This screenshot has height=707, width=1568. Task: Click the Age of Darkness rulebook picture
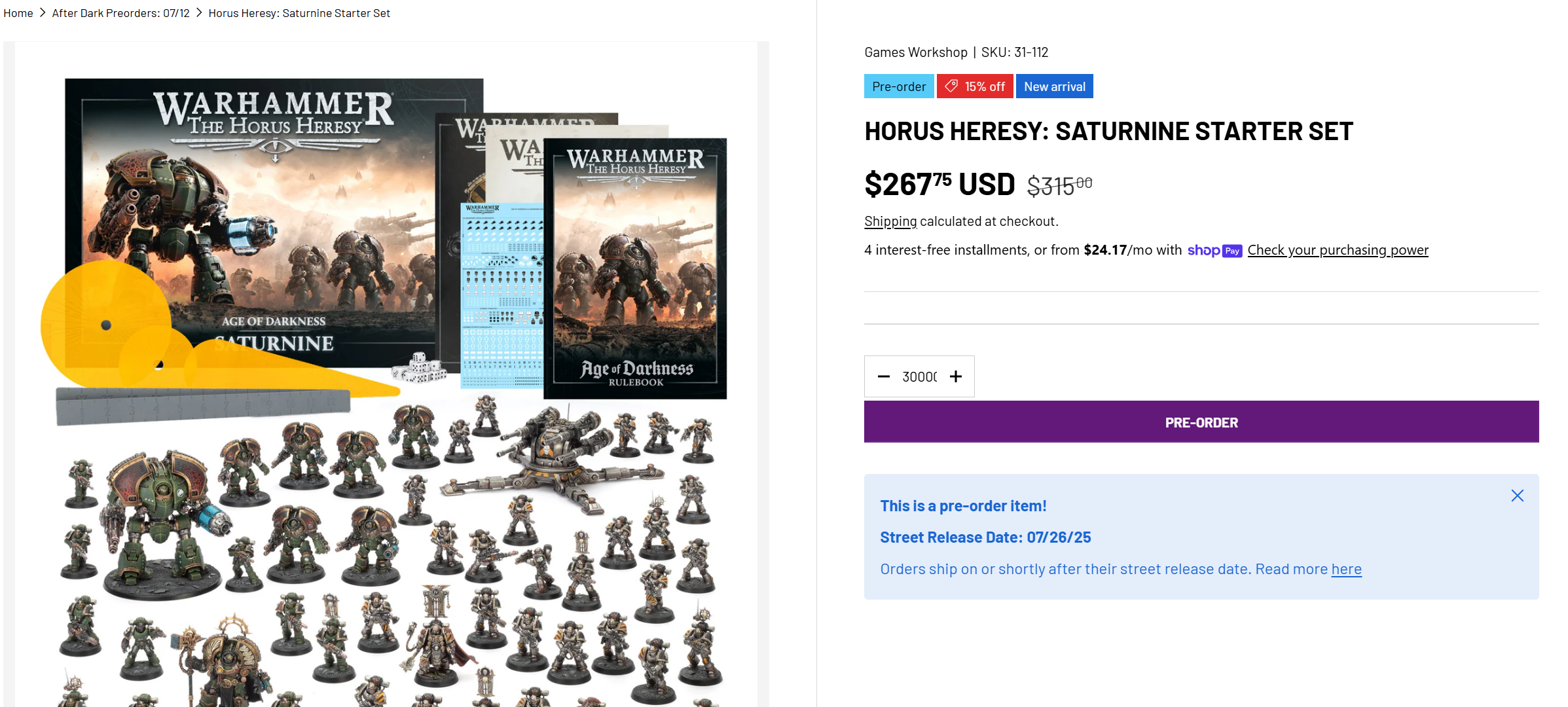[x=635, y=268]
